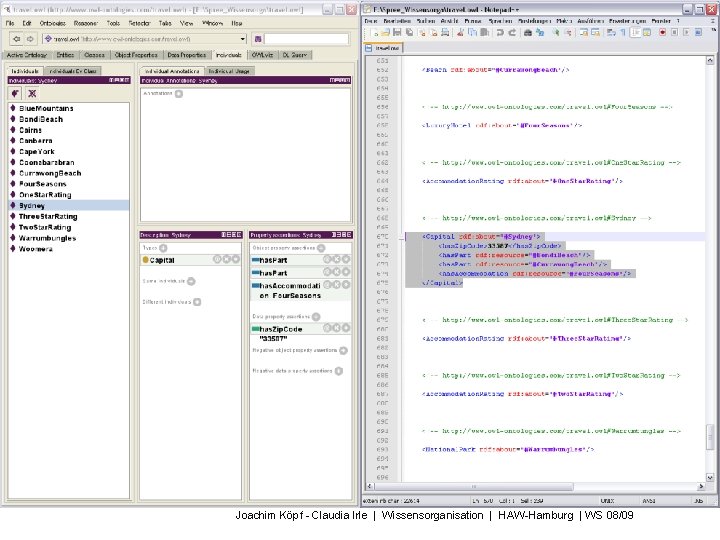Viewport: 720px width, 540px height.
Task: Add a new annotation with the plus icon
Action: point(179,94)
